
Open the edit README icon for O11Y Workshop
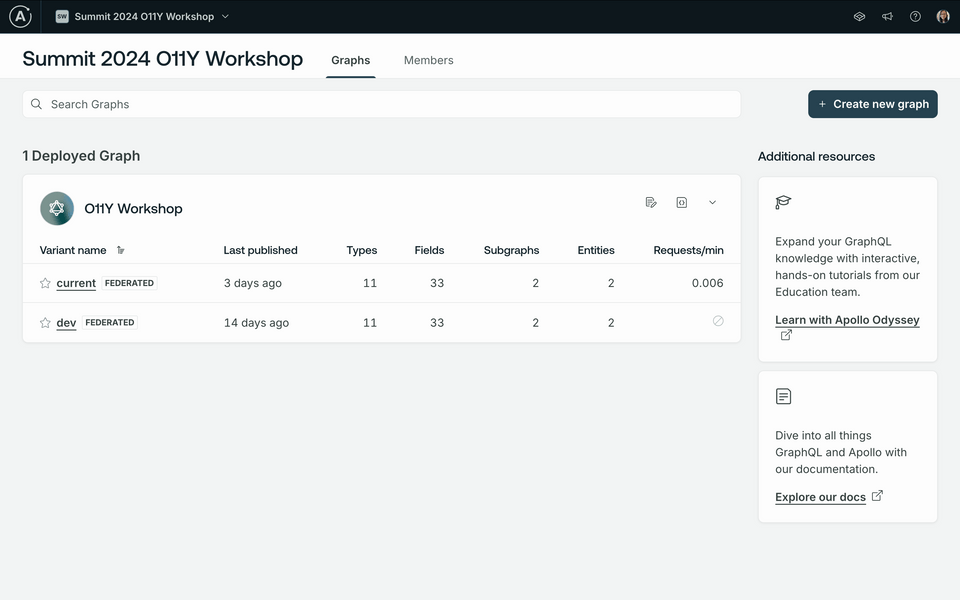pyautogui.click(x=651, y=202)
